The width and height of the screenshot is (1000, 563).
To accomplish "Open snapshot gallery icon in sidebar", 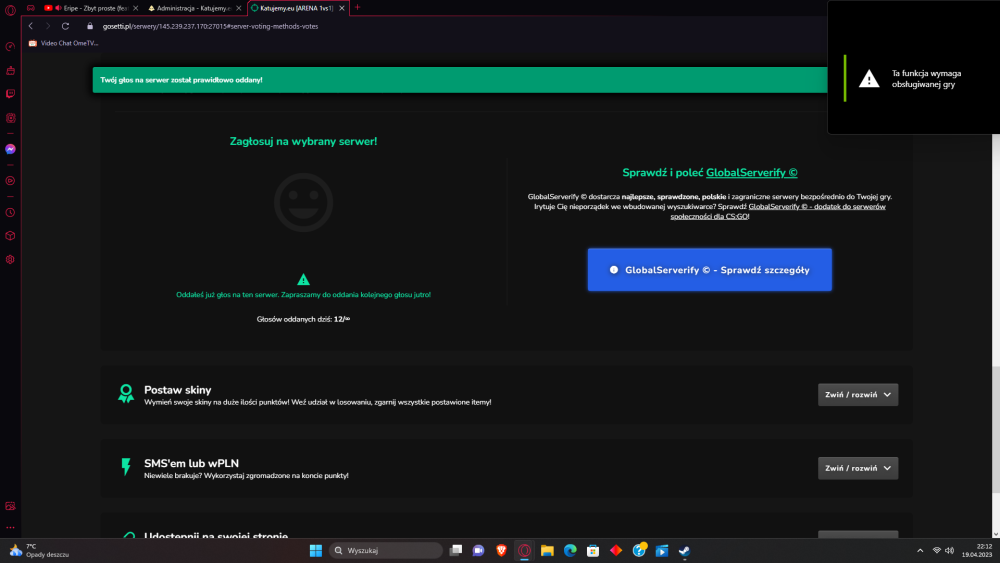I will pos(10,506).
